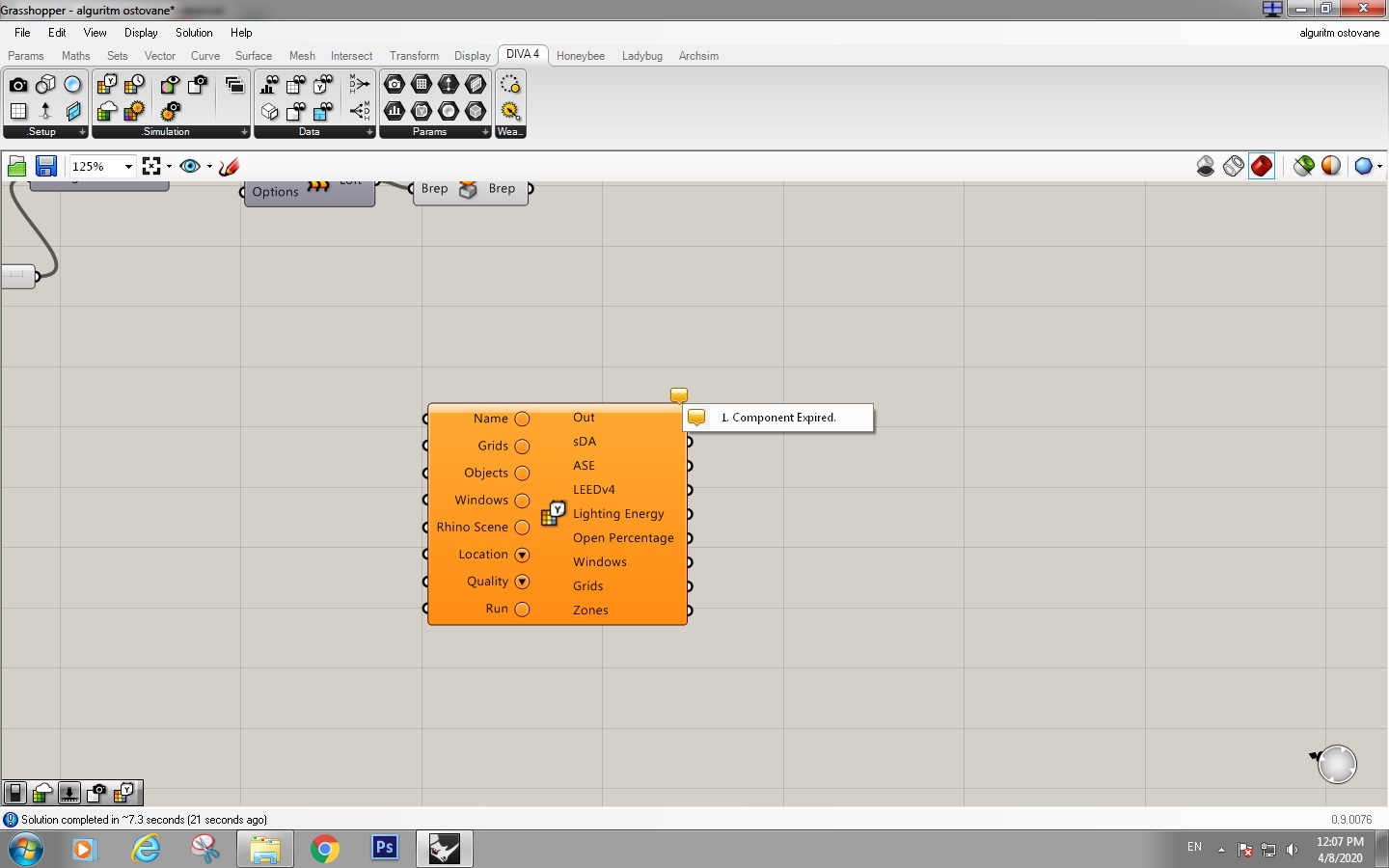
Task: Choose the cloud-over-grid simulation icon
Action: pyautogui.click(x=107, y=111)
